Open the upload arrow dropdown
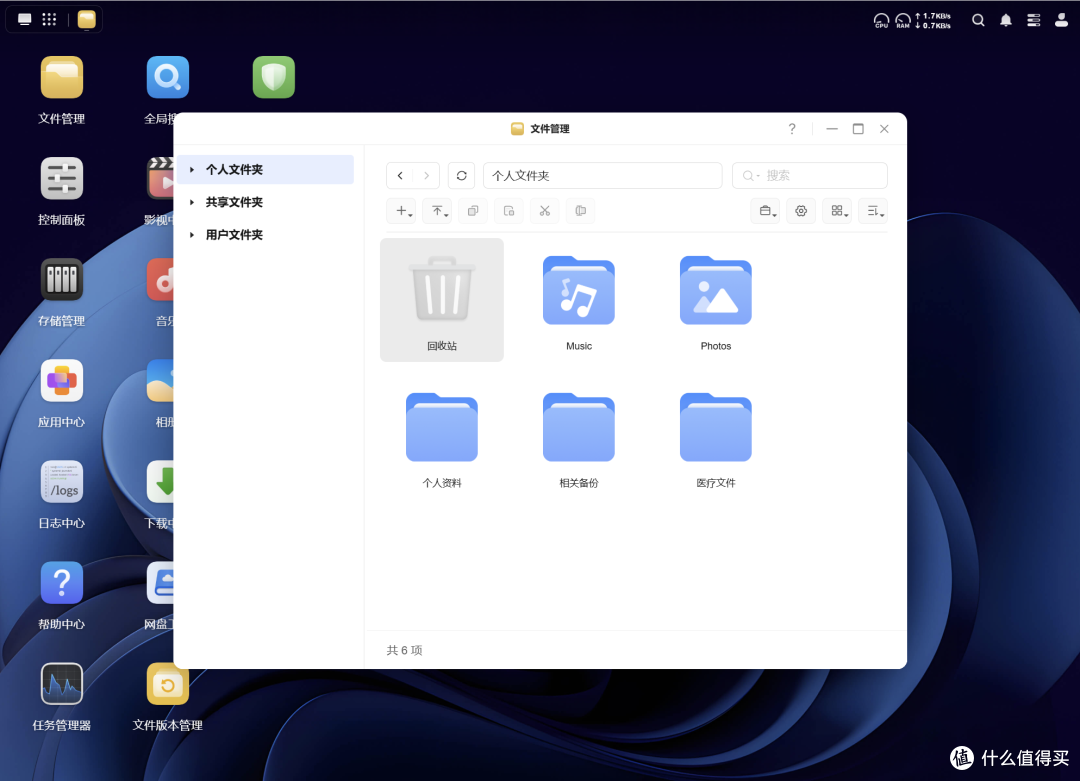This screenshot has width=1080, height=781. click(x=437, y=211)
